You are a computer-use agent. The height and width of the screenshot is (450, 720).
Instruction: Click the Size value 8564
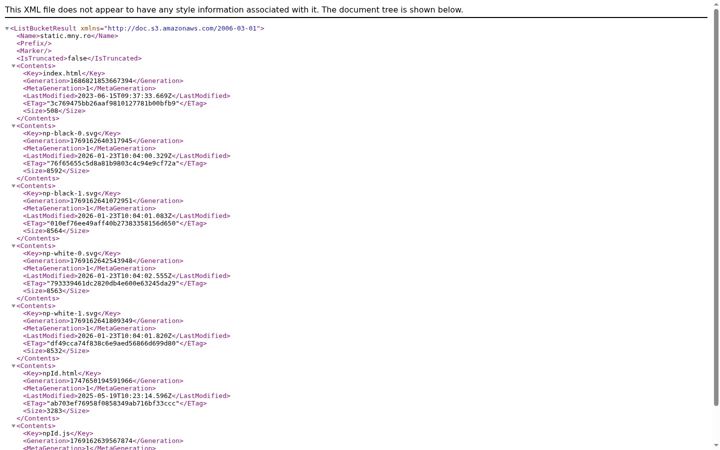tap(54, 231)
